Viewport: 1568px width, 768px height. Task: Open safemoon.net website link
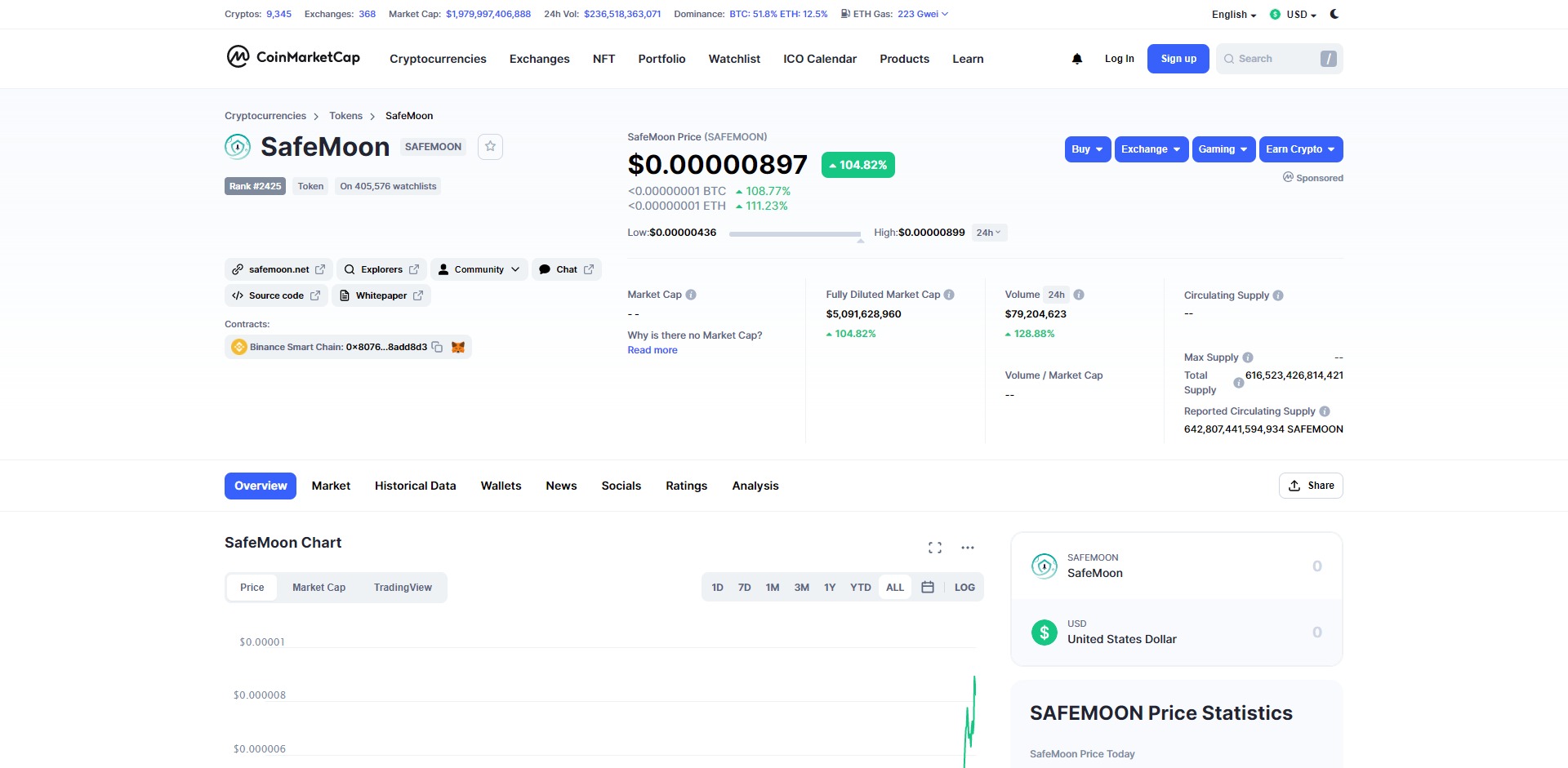tap(278, 269)
